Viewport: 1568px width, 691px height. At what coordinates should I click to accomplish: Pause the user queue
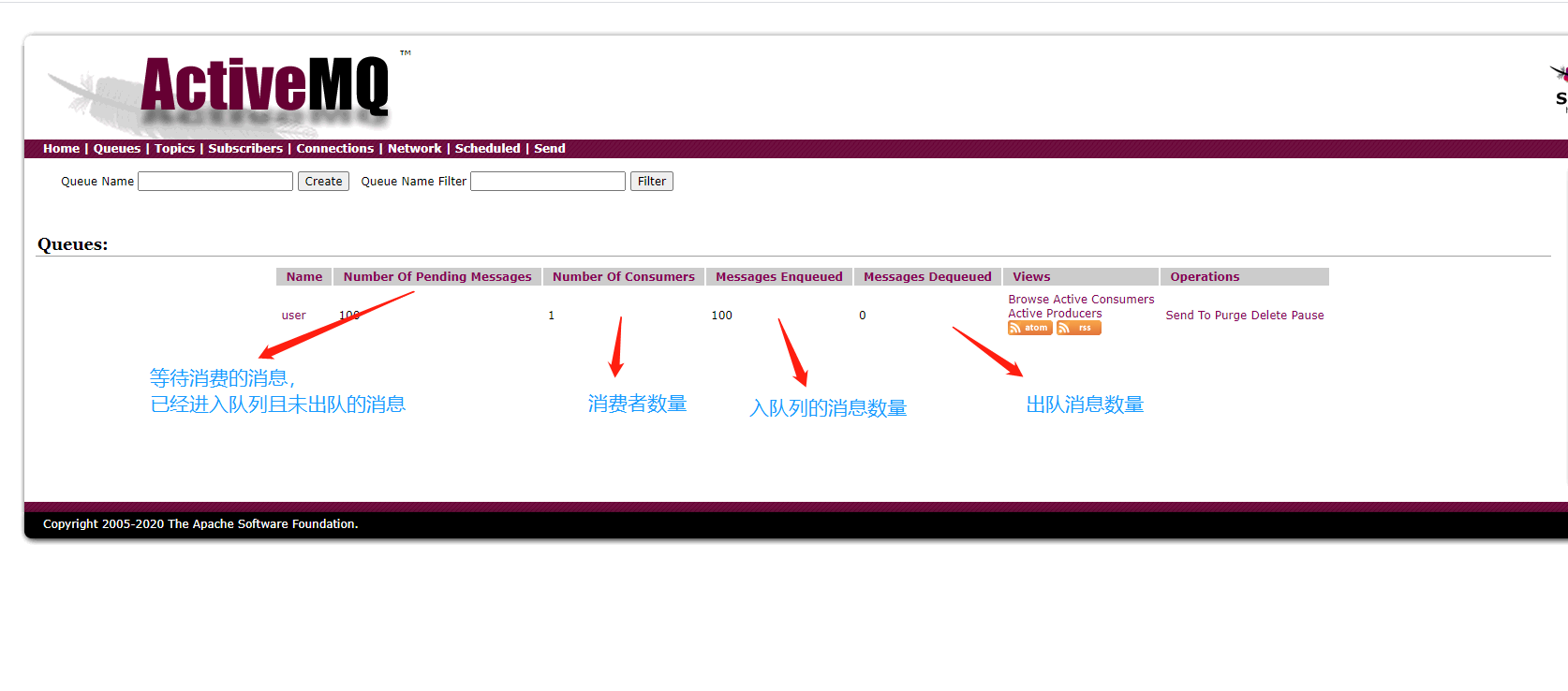point(1308,316)
